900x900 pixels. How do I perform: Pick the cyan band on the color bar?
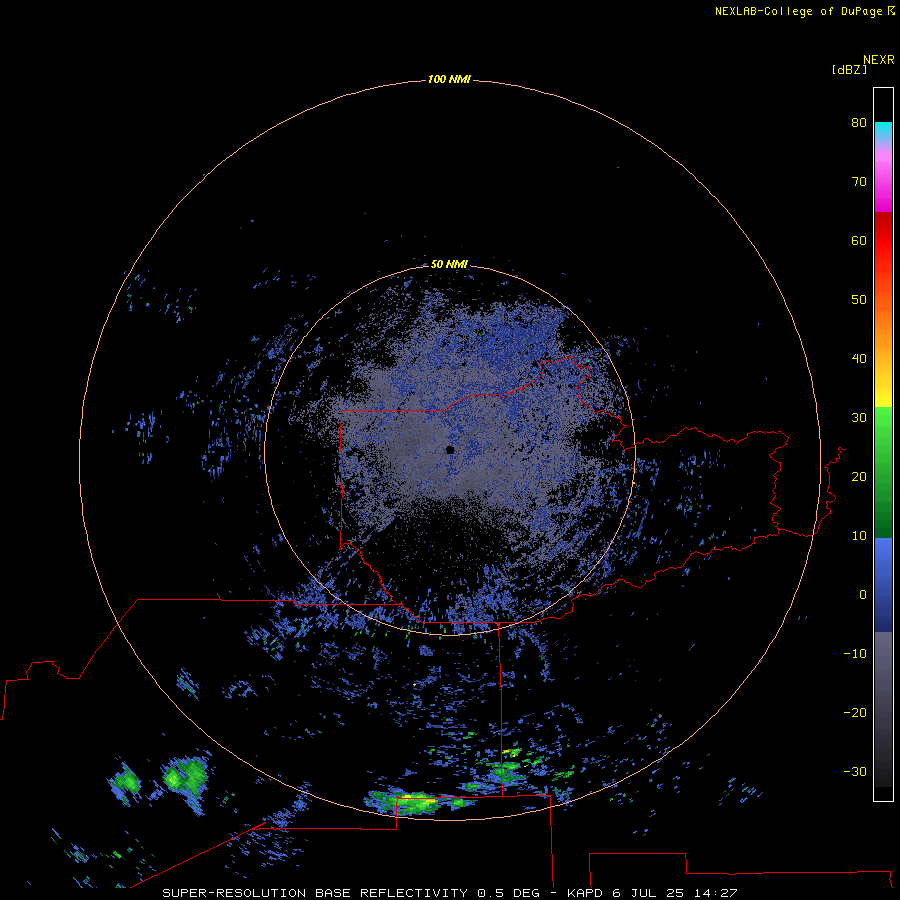[883, 131]
